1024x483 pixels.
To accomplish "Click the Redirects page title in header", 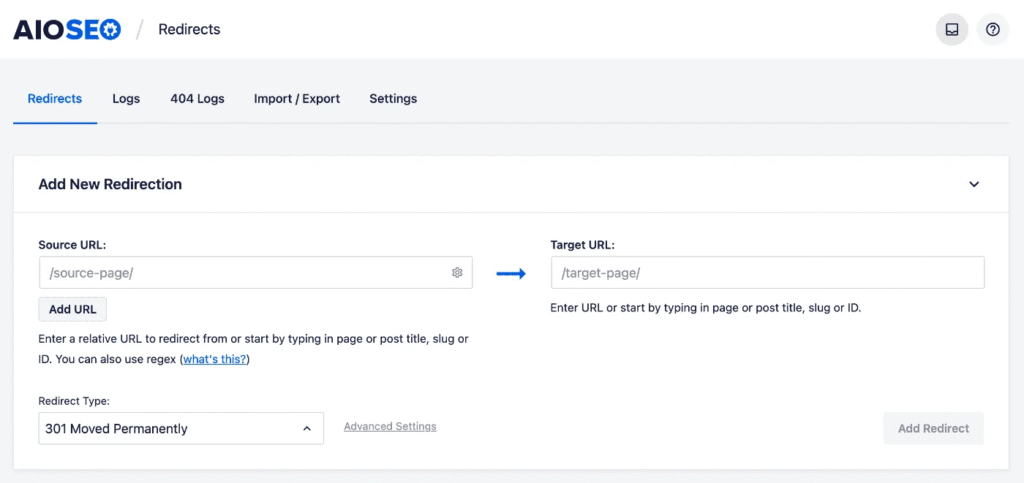I will click(189, 30).
